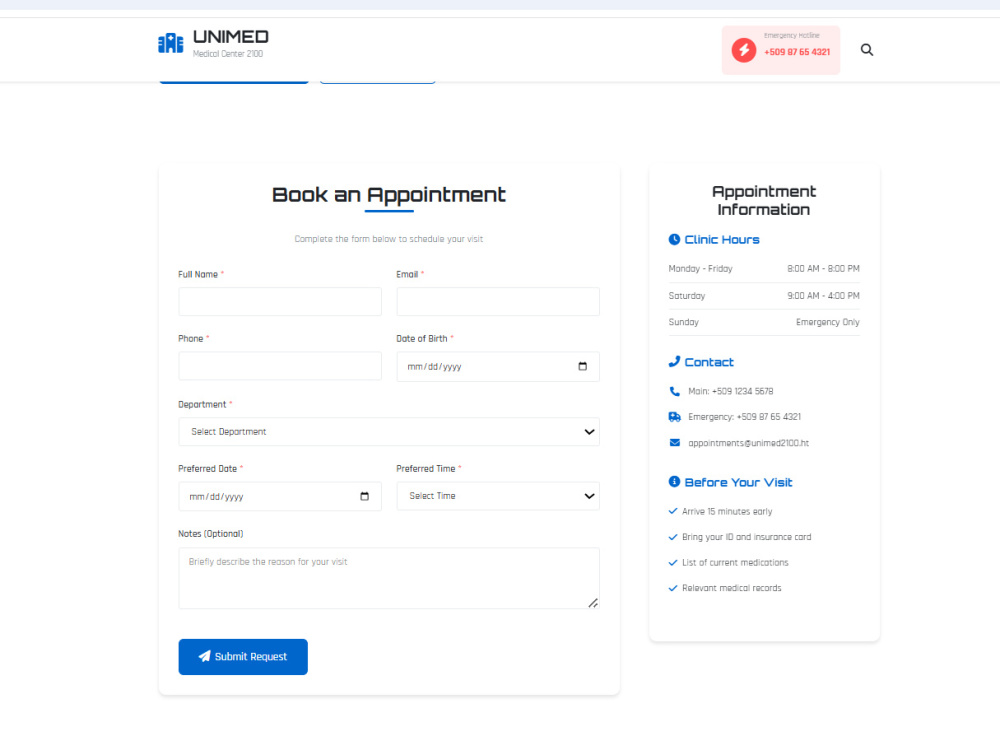Viewport: 1000px width, 750px height.
Task: Click checkmark next to Arrive 15 minutes early
Action: coord(673,511)
